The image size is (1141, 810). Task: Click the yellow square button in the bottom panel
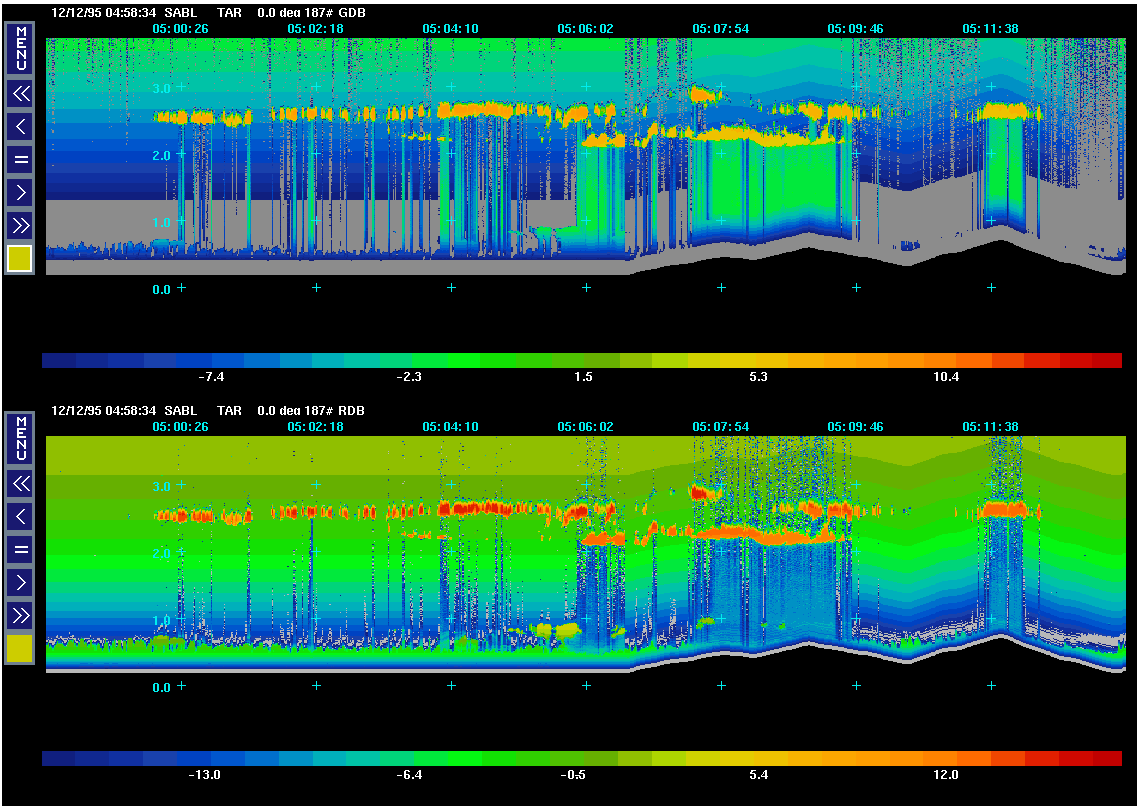point(20,650)
